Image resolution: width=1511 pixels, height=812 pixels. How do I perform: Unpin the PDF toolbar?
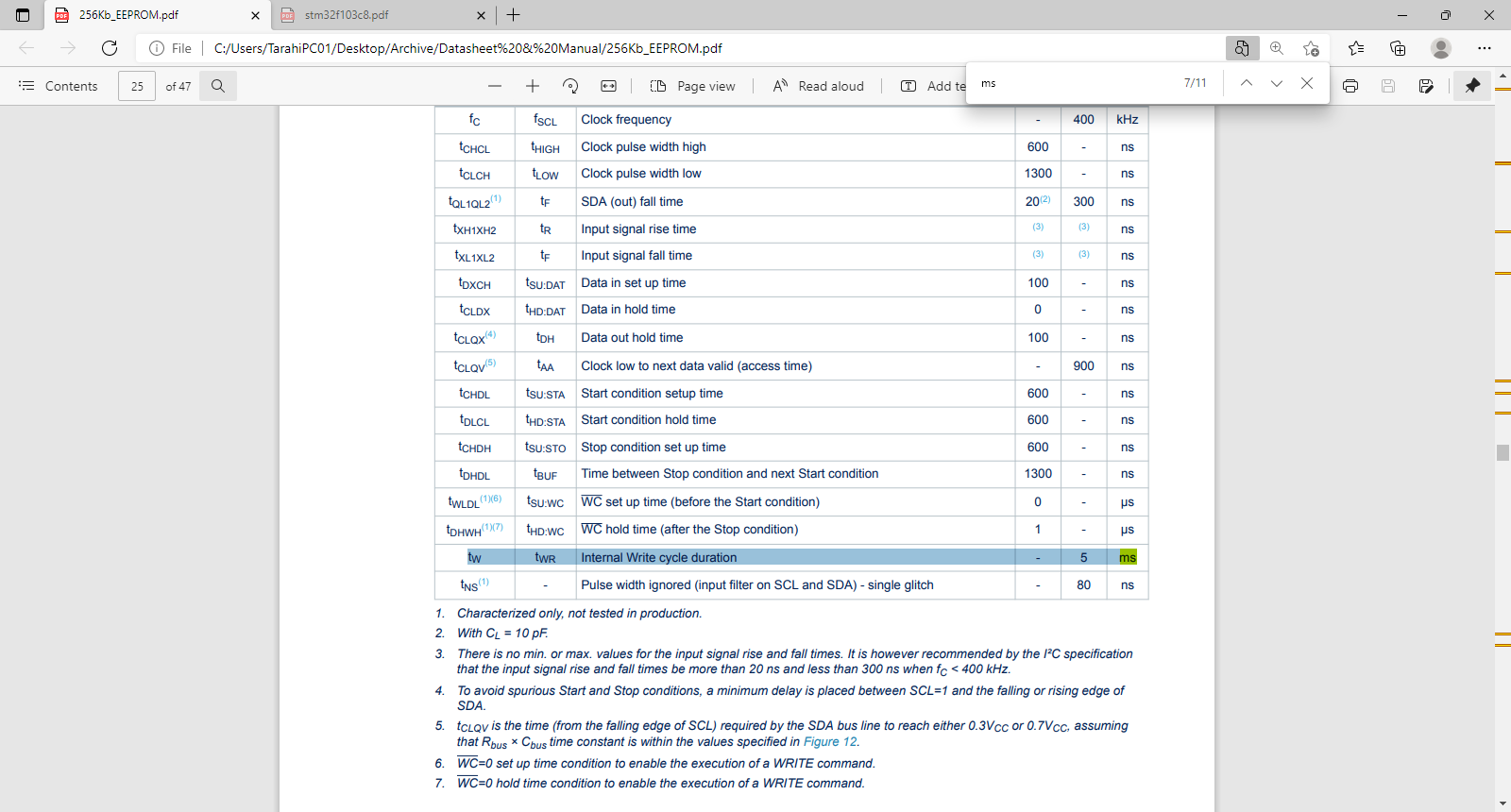(1472, 86)
